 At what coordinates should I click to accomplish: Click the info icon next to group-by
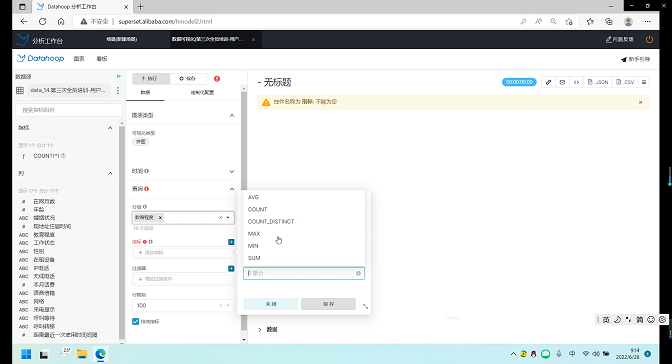pyautogui.click(x=145, y=207)
